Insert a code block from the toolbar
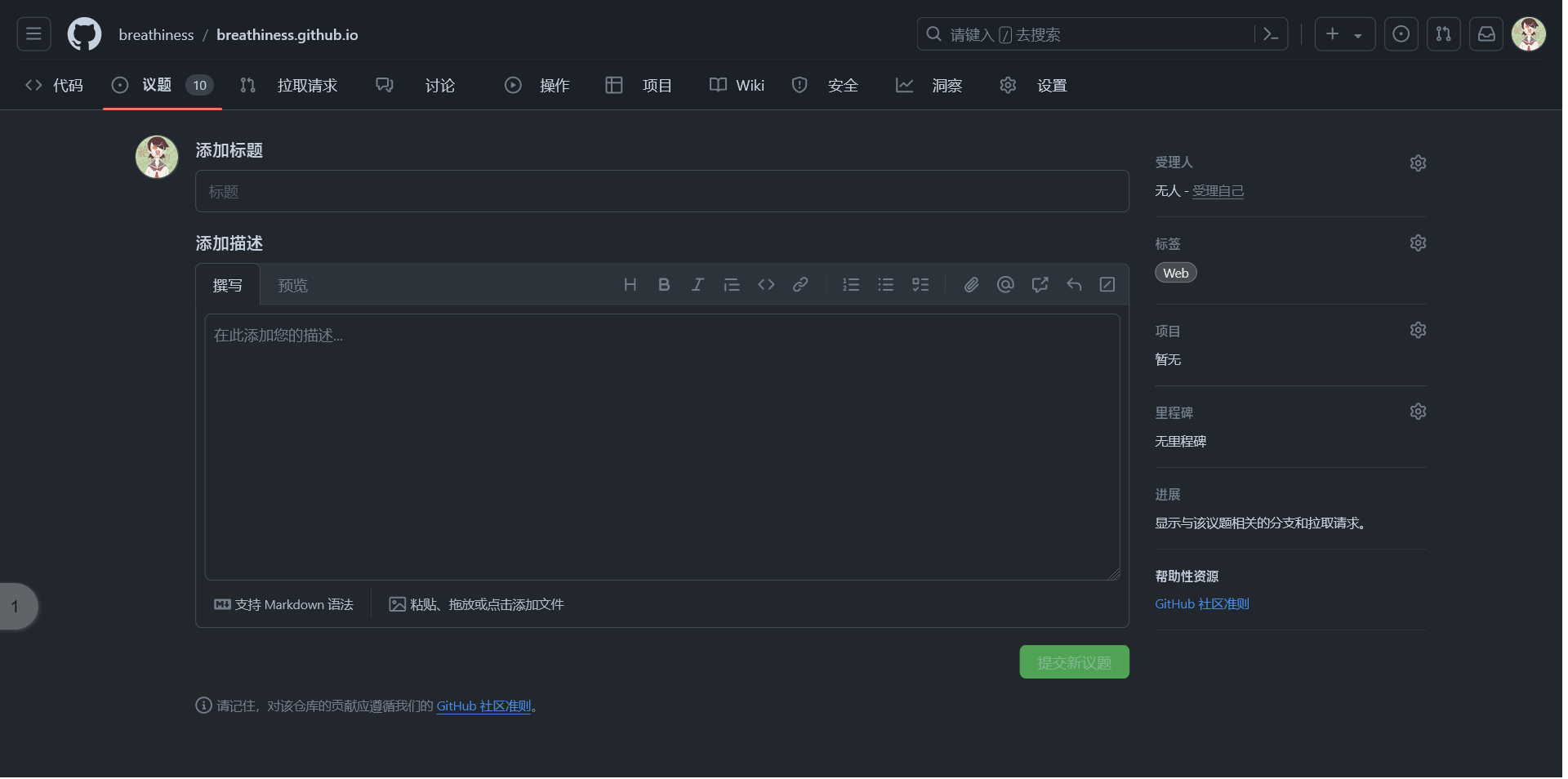The height and width of the screenshot is (779, 1568). (x=766, y=284)
